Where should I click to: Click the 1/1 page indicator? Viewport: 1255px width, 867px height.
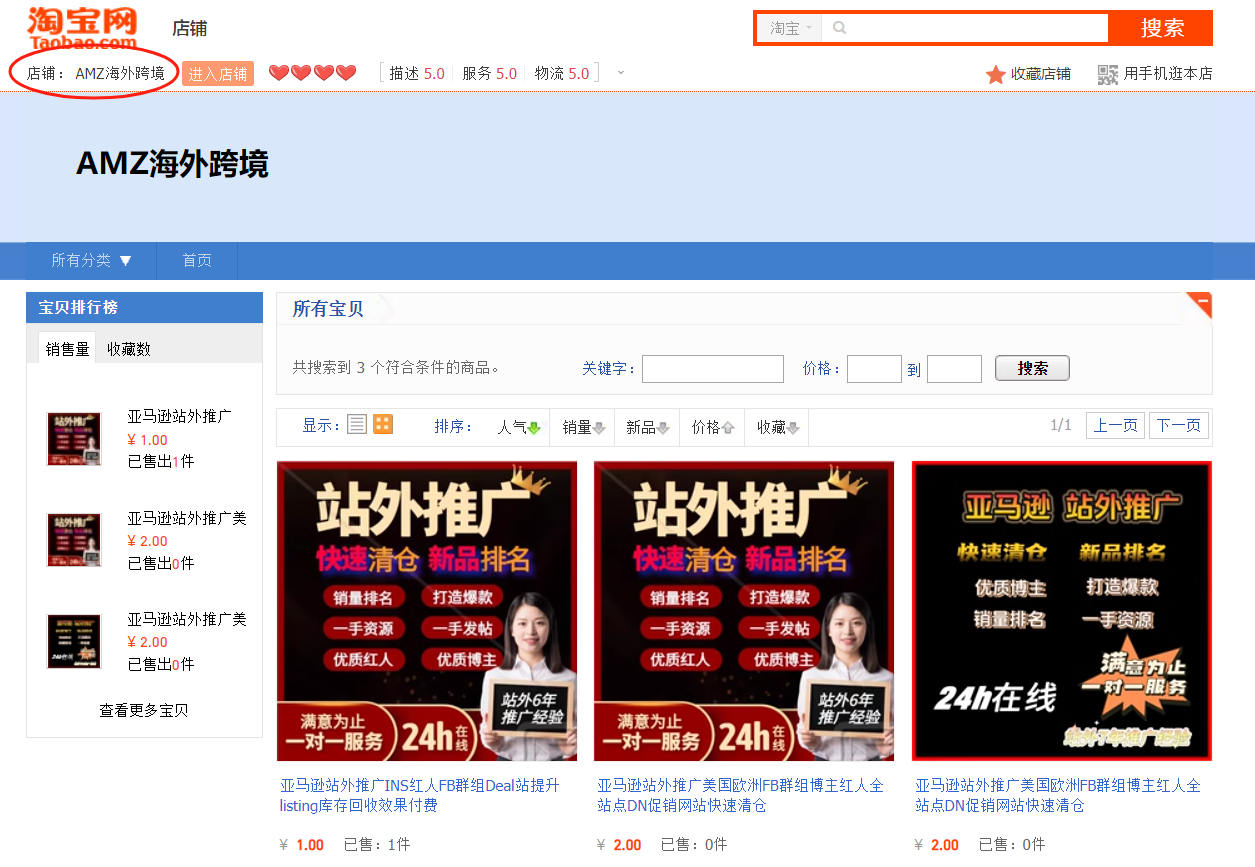pyautogui.click(x=1061, y=425)
